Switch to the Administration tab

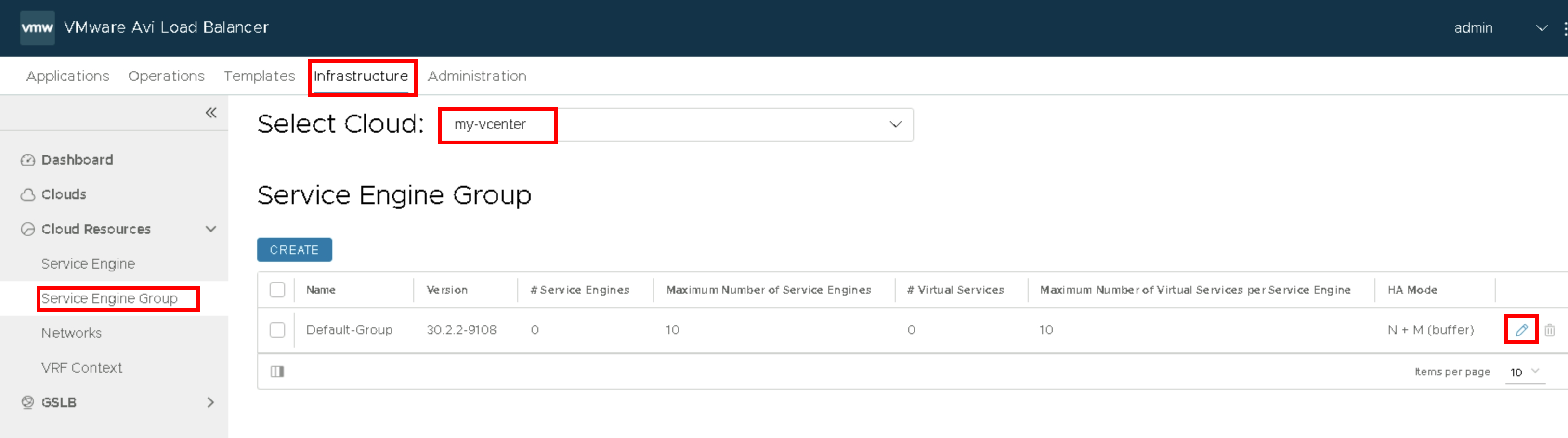(x=477, y=76)
